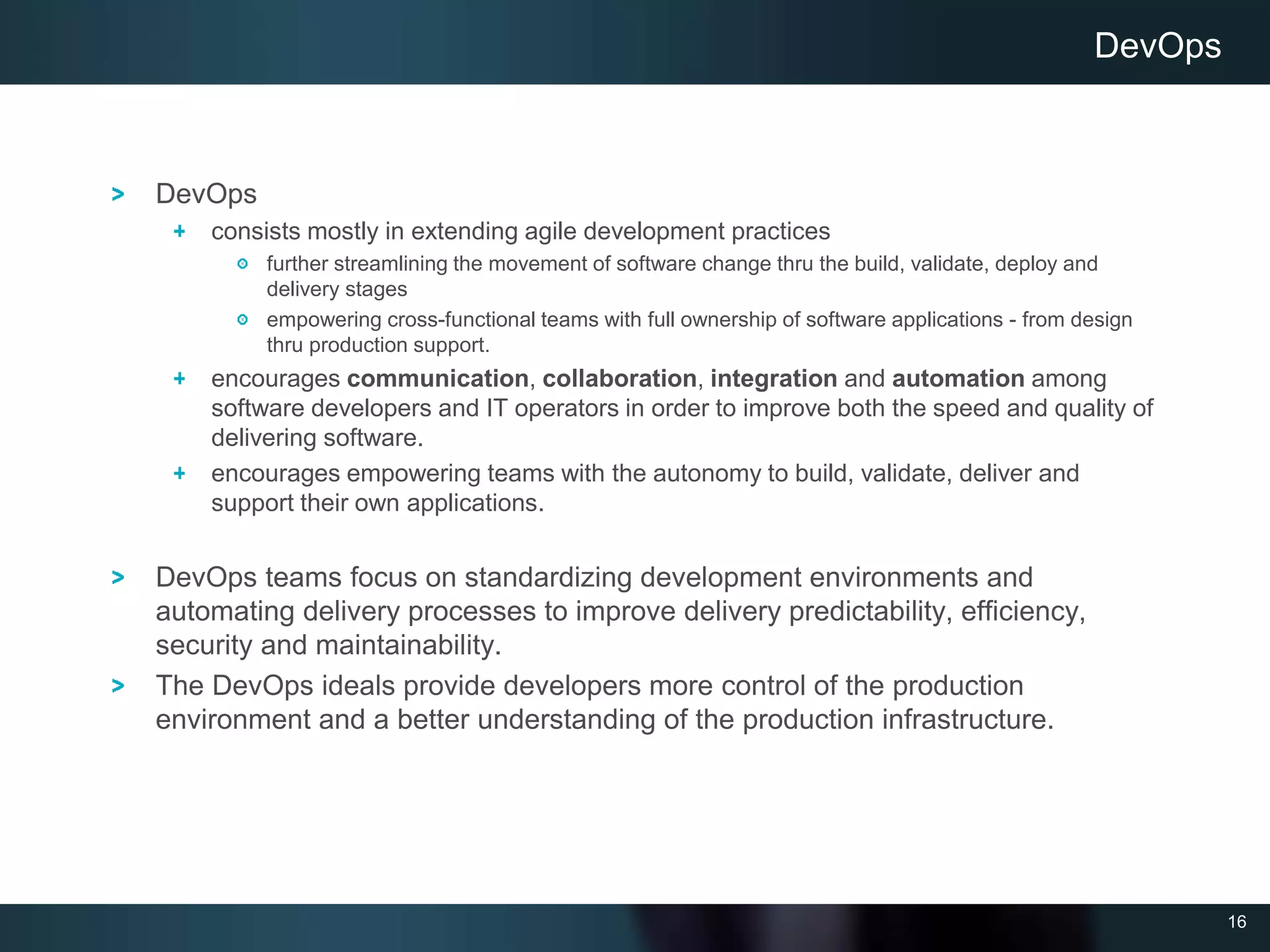This screenshot has width=1270, height=952.
Task: Click 'thru production support.' line
Action: tap(378, 345)
